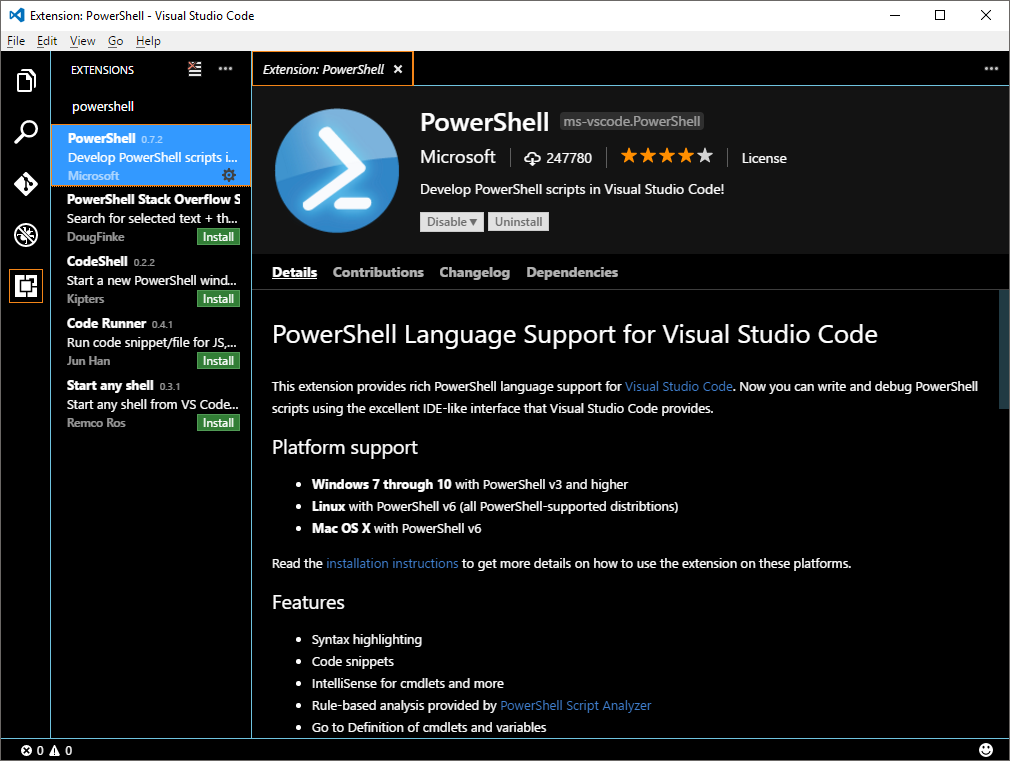Open the Help menu

tap(148, 41)
